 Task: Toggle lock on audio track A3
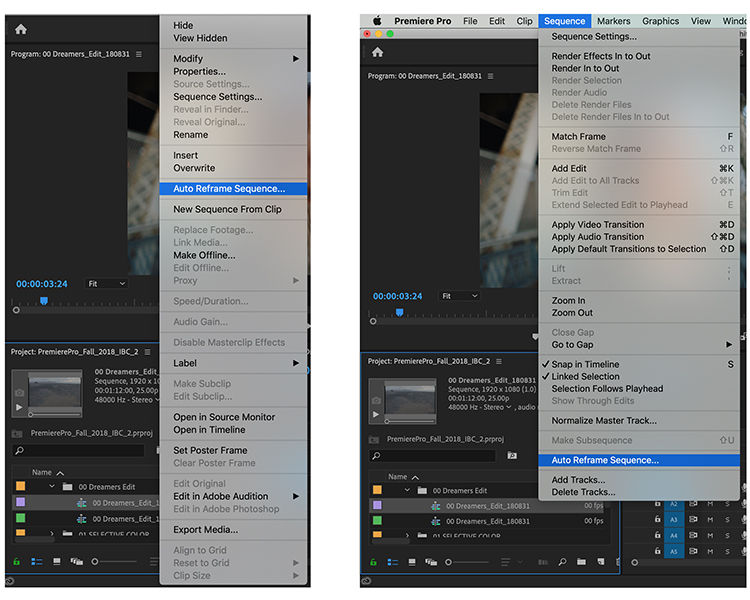pyautogui.click(x=658, y=519)
